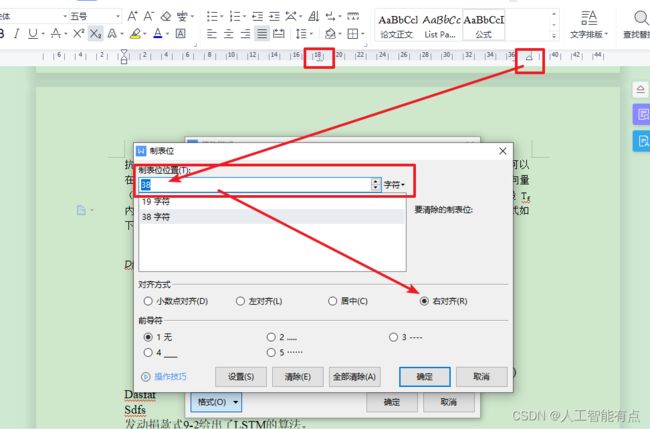Screen dimensions: 650x429
Task: Choose leader option 2 radio button
Action: (x=271, y=337)
